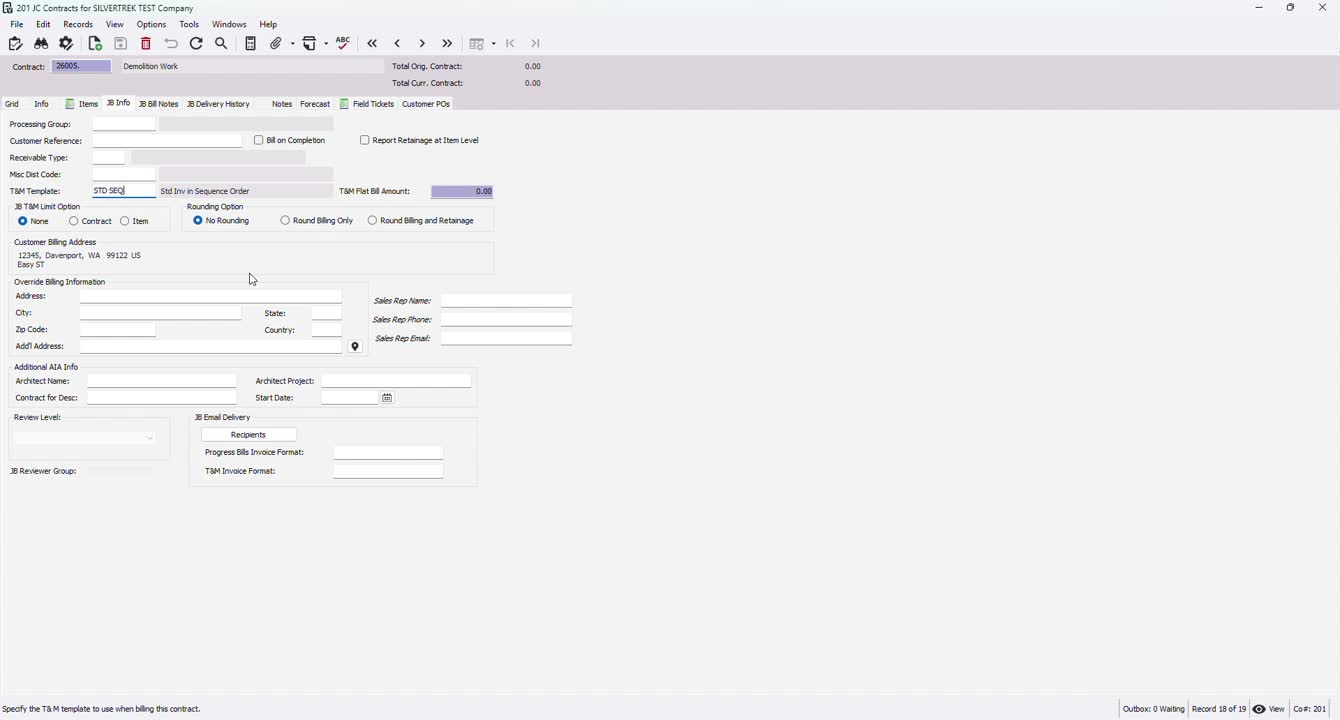
Task: Select Round Billing Only option
Action: coord(285,220)
